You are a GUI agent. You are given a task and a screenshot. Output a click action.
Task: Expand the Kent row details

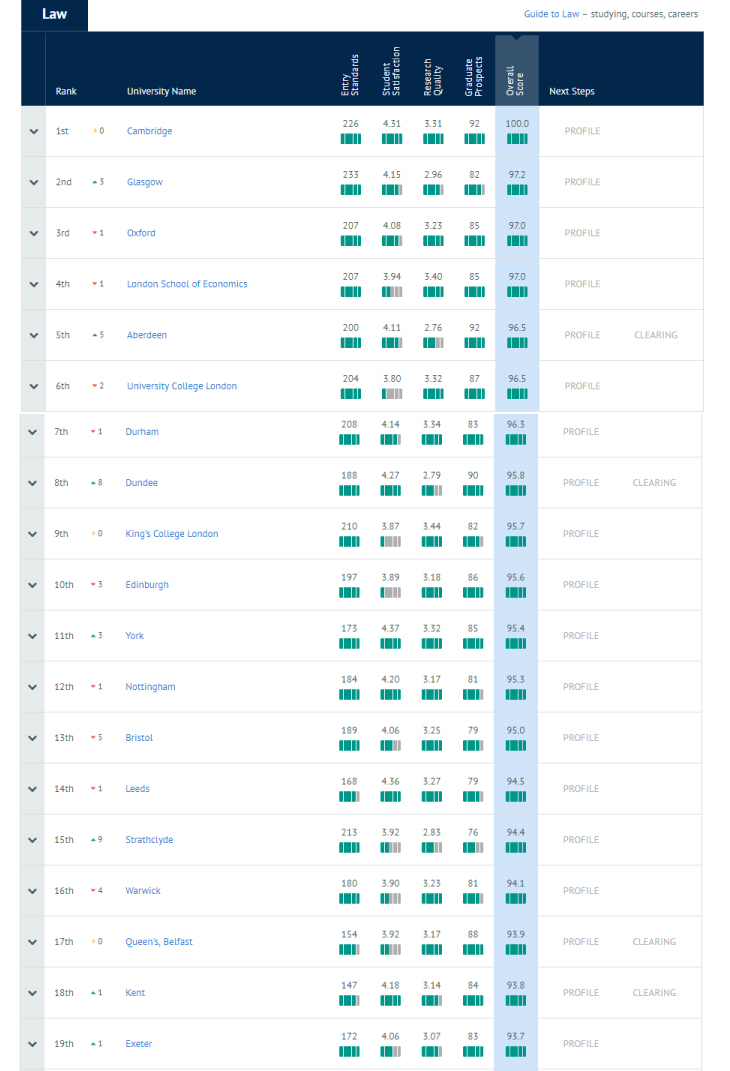click(x=31, y=992)
